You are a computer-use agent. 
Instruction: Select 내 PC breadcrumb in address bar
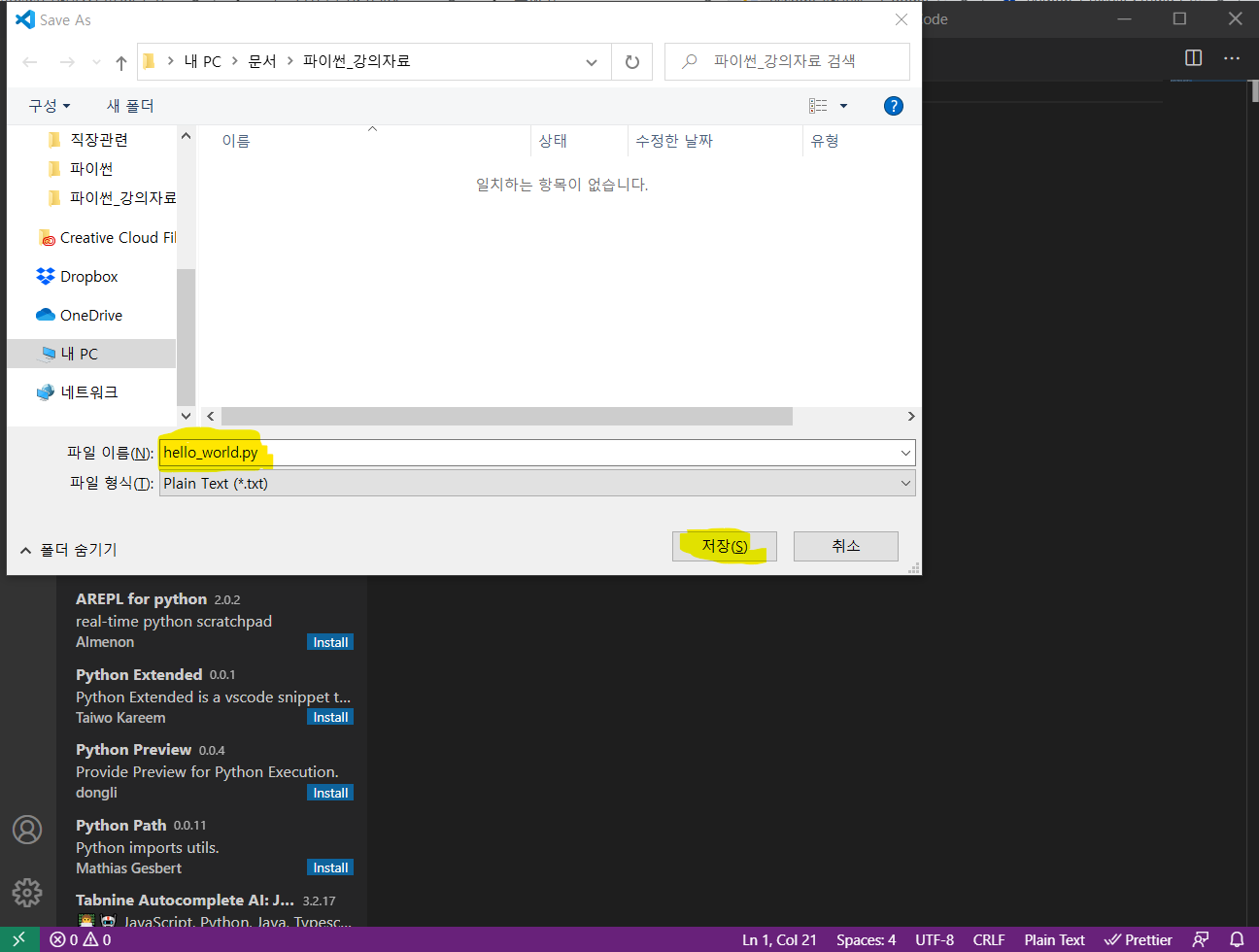click(203, 61)
